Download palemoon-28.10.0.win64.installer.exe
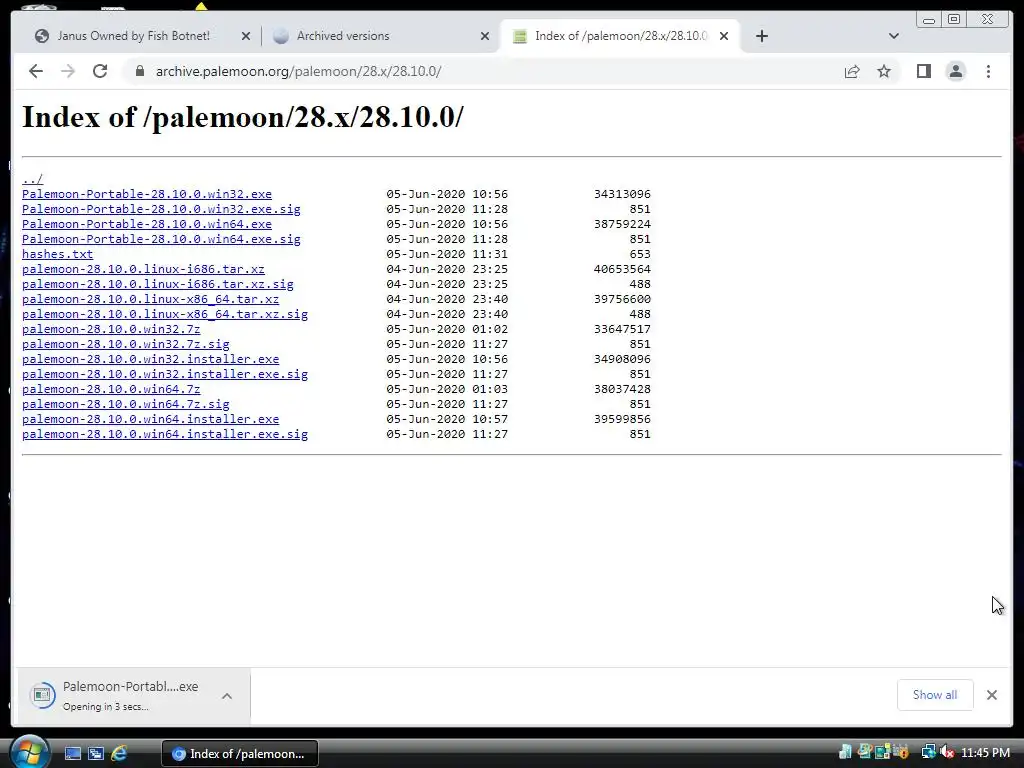This screenshot has height=768, width=1024. click(150, 419)
